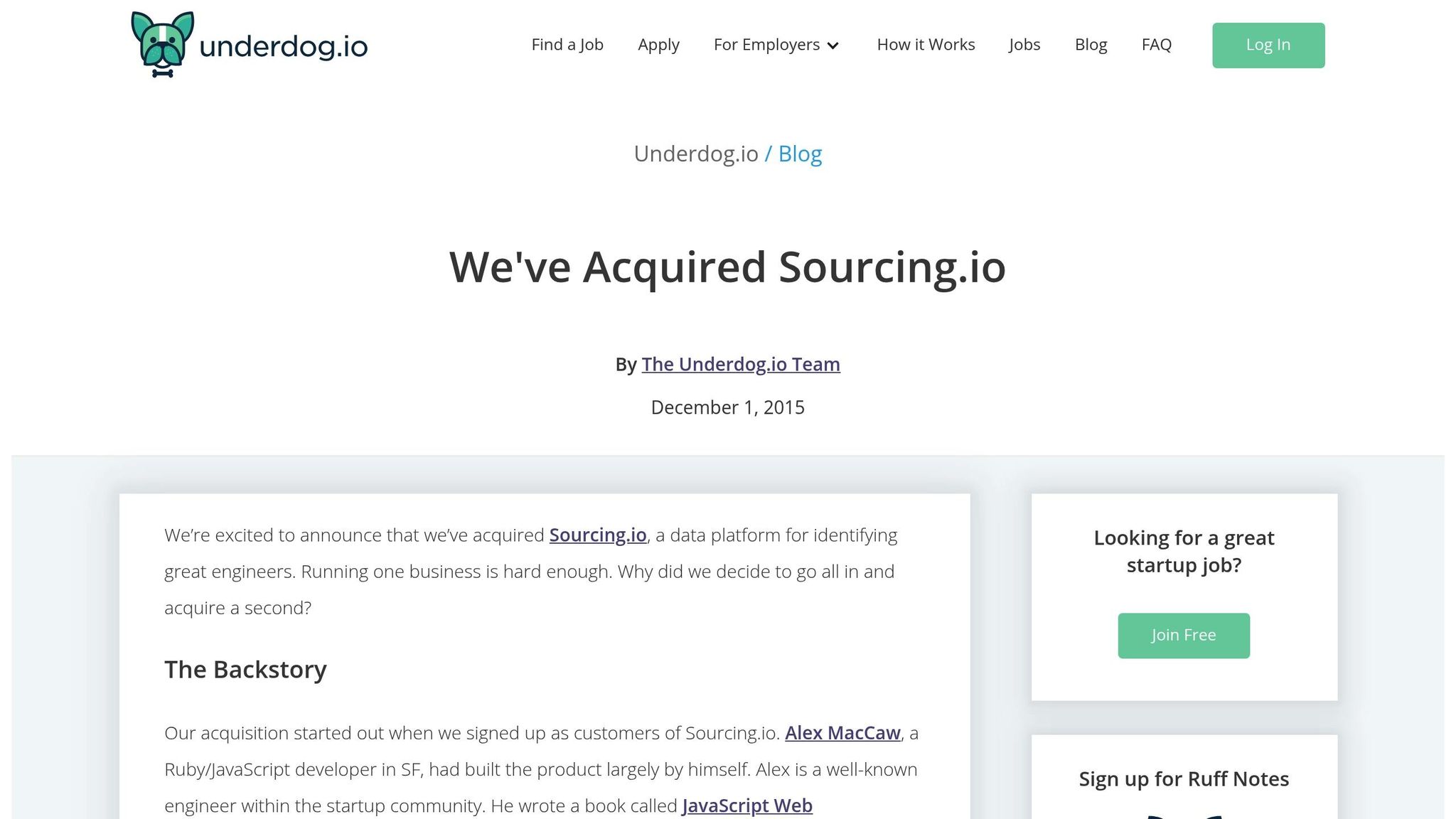This screenshot has height=819, width=1456.
Task: Open the JavaScript Web book link
Action: 746,805
